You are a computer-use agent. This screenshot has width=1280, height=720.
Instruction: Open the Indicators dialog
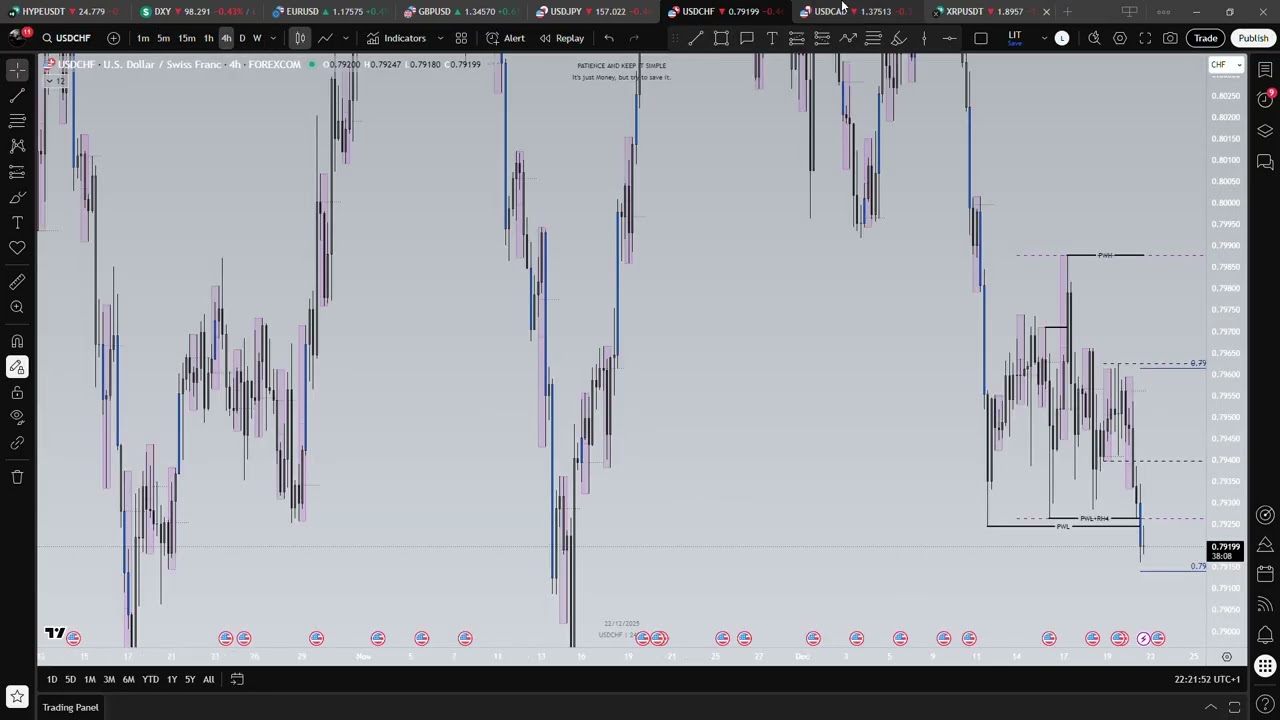[x=396, y=38]
